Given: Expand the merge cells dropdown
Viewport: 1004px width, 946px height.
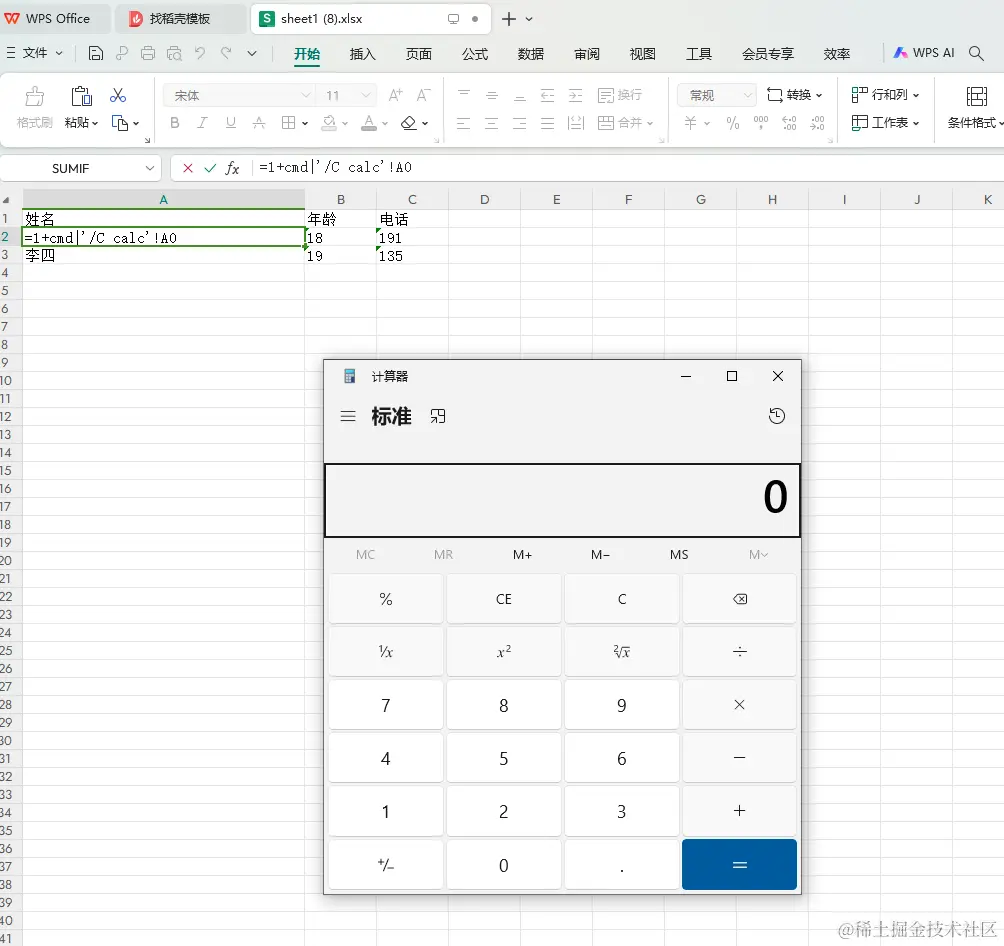Looking at the screenshot, I should click(x=650, y=123).
